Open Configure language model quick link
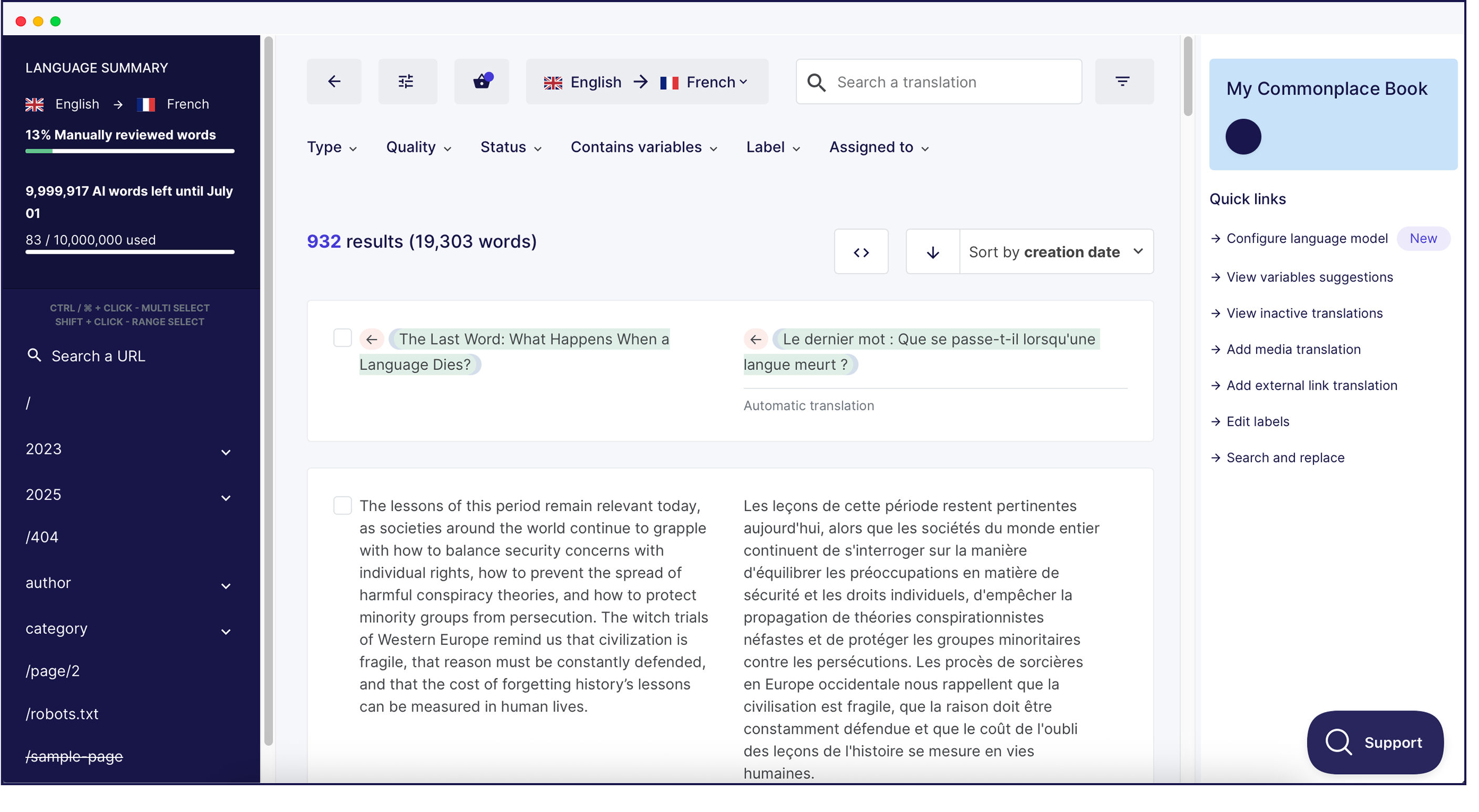This screenshot has height=812, width=1479. point(1307,238)
